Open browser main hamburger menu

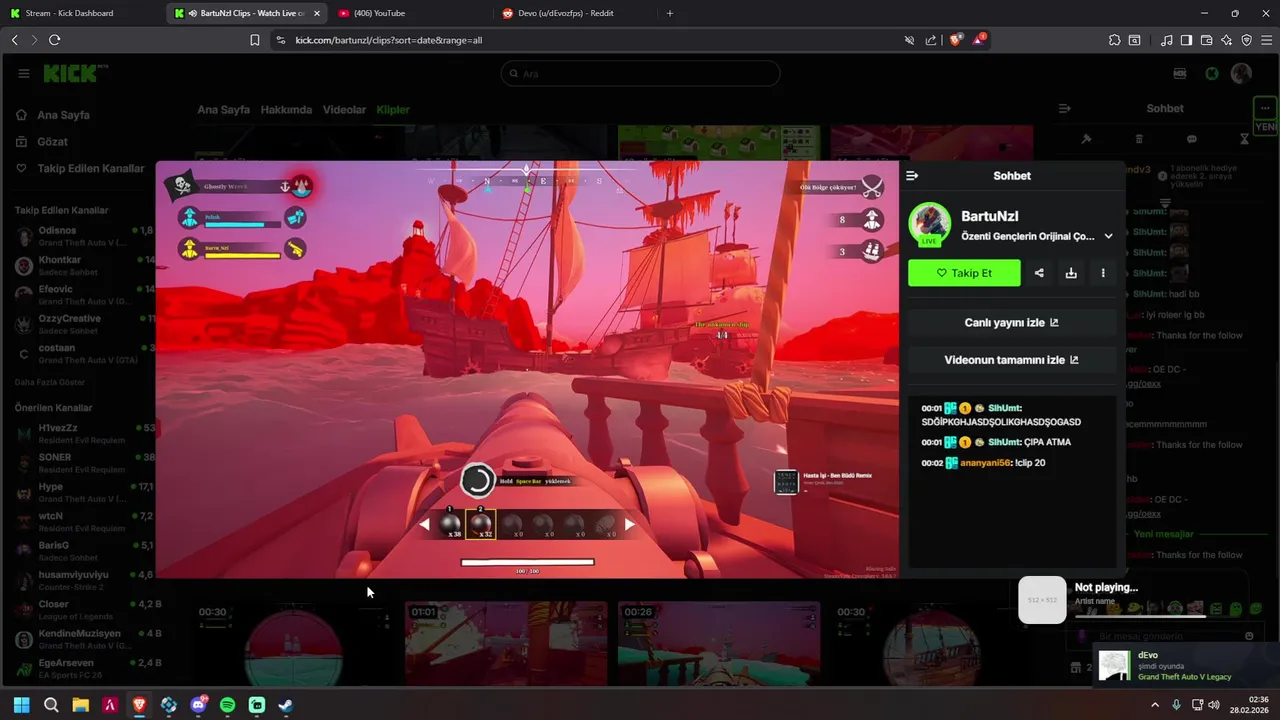click(1266, 40)
